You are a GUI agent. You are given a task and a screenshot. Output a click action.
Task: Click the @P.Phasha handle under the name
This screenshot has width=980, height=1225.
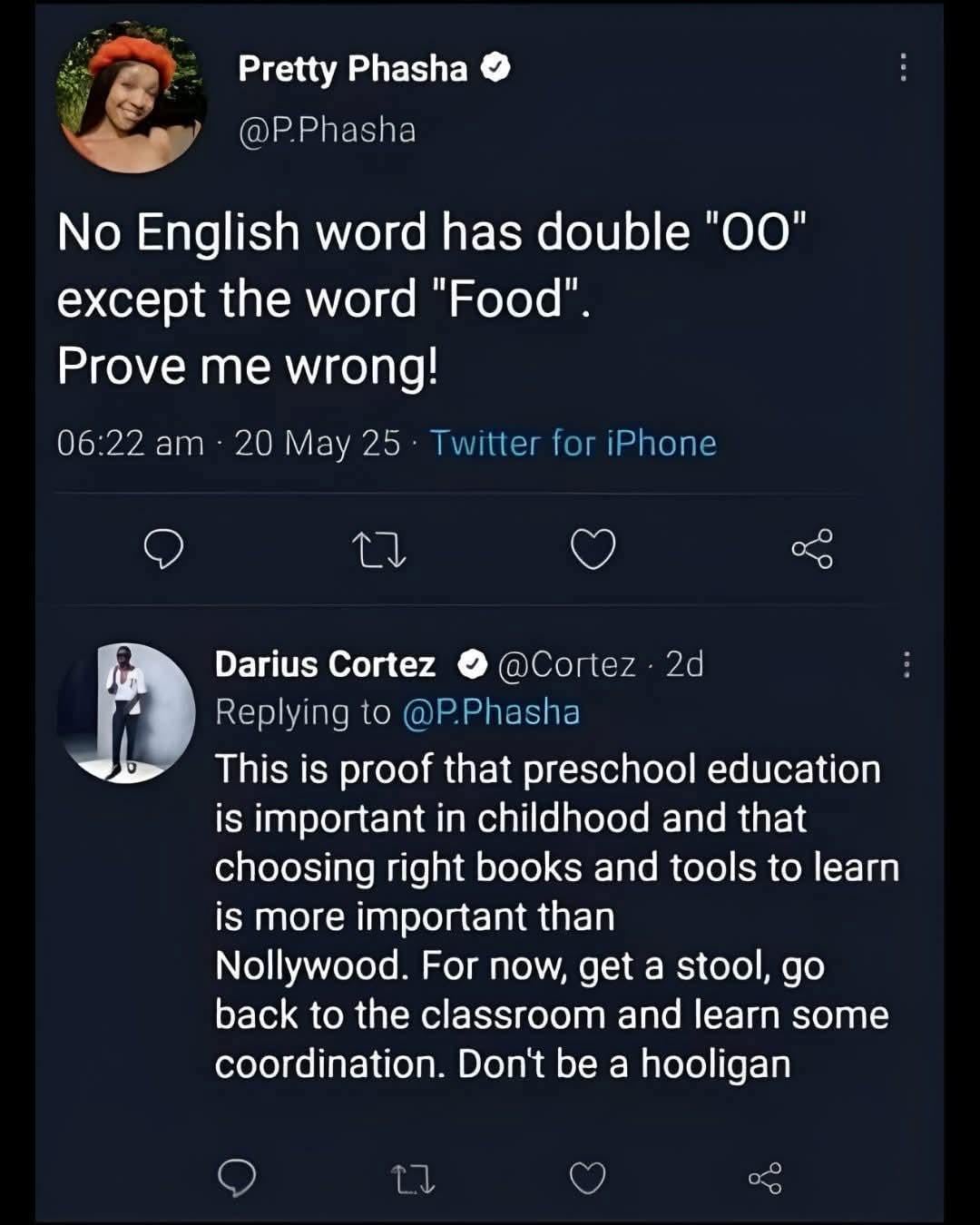(x=327, y=131)
